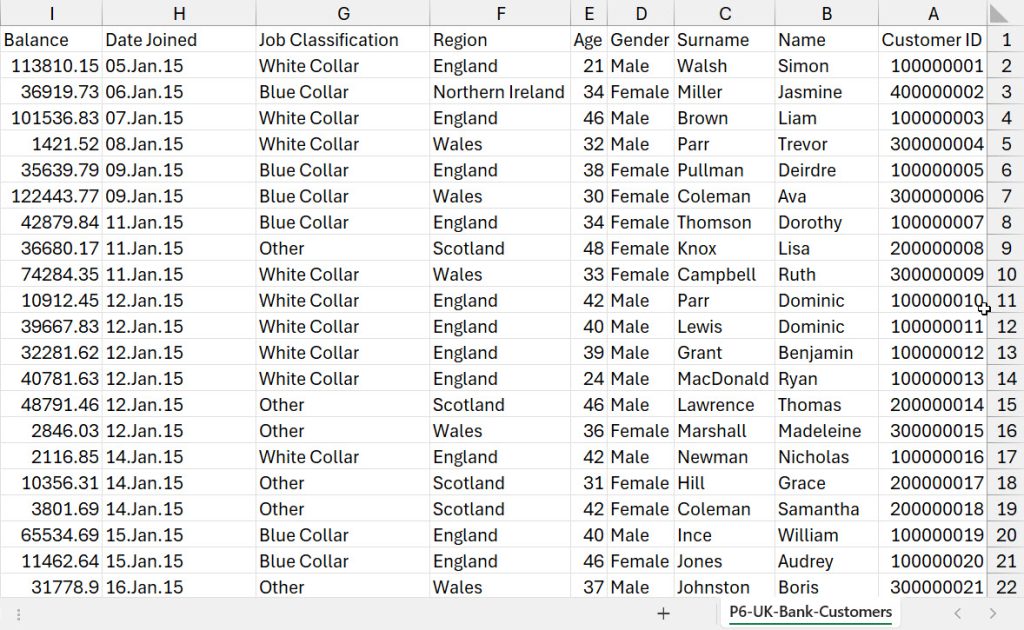
Task: Click the Customer ID header cell
Action: [x=932, y=40]
